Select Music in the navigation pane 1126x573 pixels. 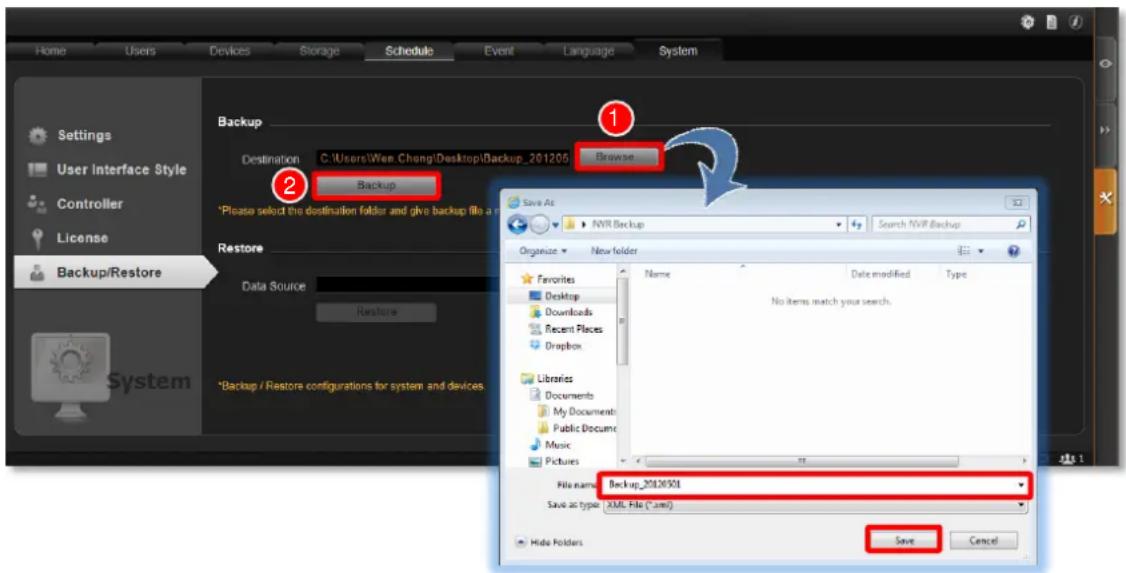551,445
